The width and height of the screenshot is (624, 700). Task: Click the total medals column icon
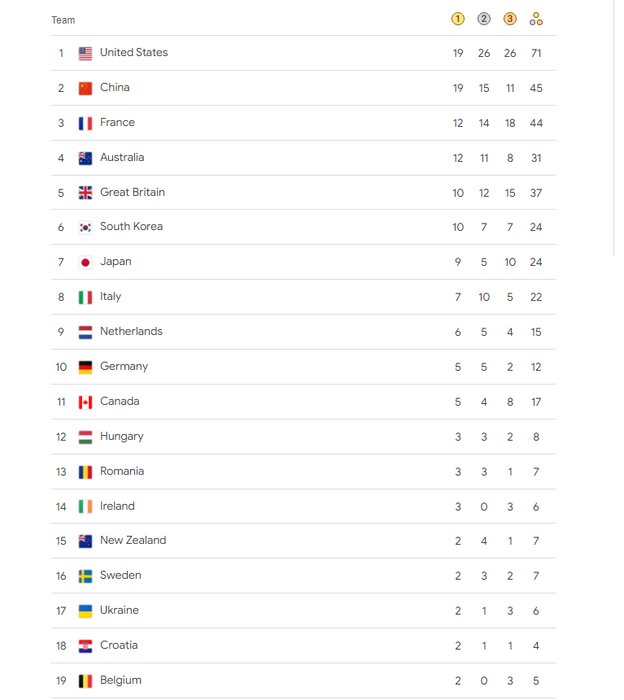tap(536, 19)
